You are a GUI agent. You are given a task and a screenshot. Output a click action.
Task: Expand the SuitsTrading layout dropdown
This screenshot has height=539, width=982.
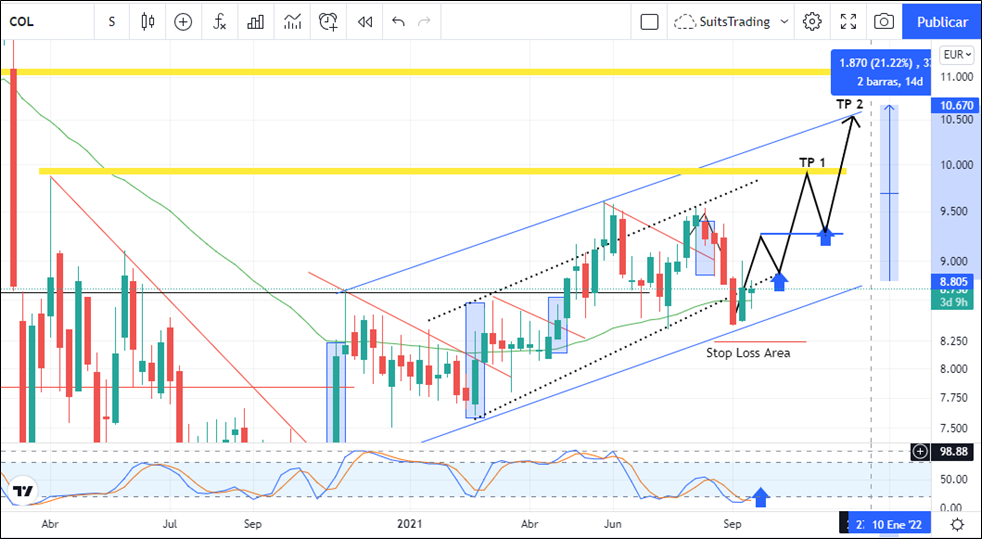[784, 21]
